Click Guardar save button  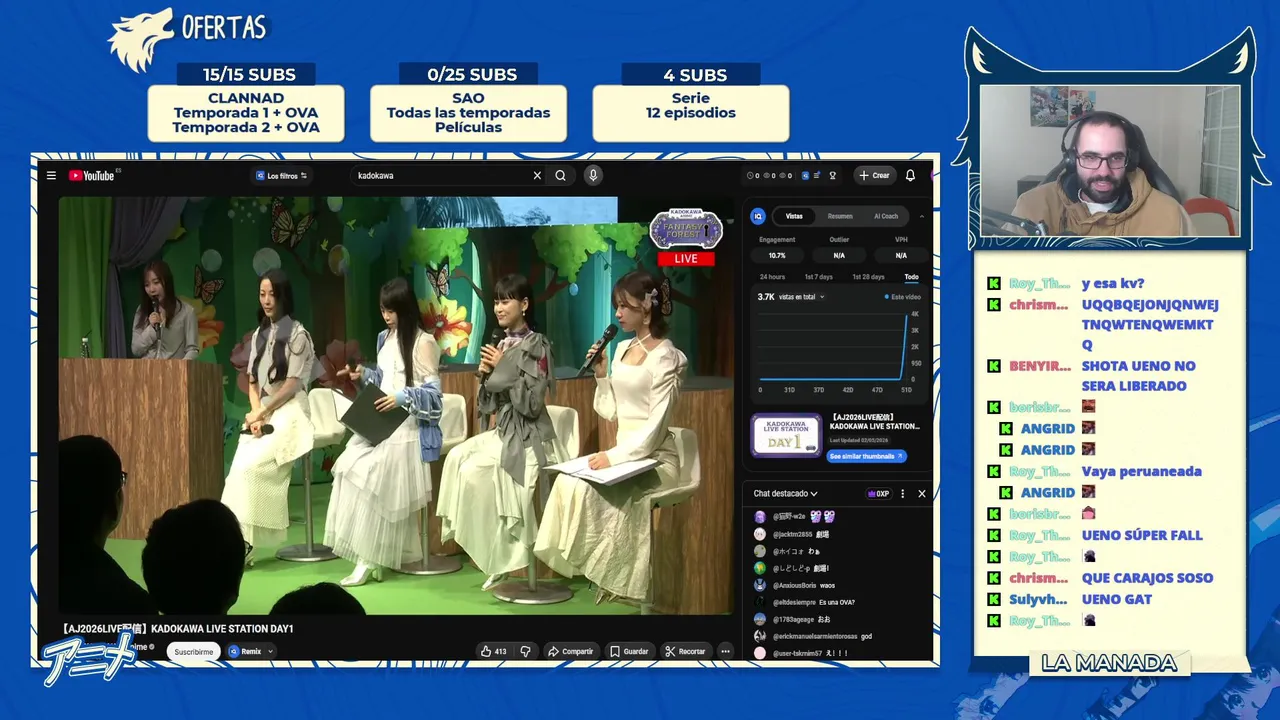click(x=629, y=651)
